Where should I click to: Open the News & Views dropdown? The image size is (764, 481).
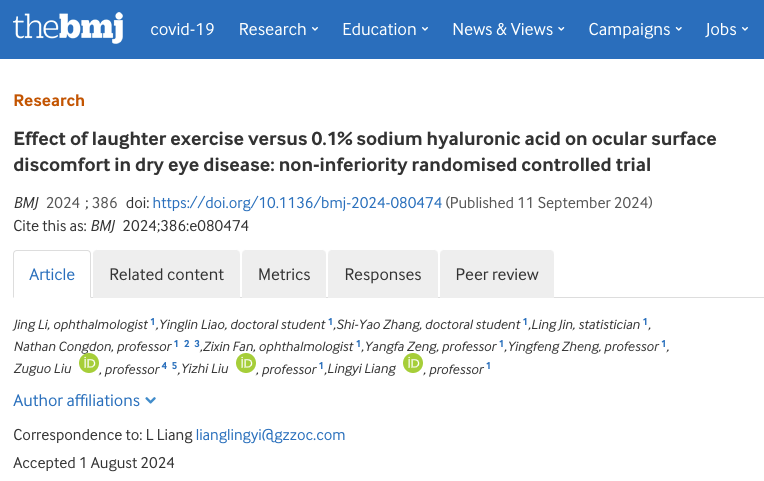point(508,29)
